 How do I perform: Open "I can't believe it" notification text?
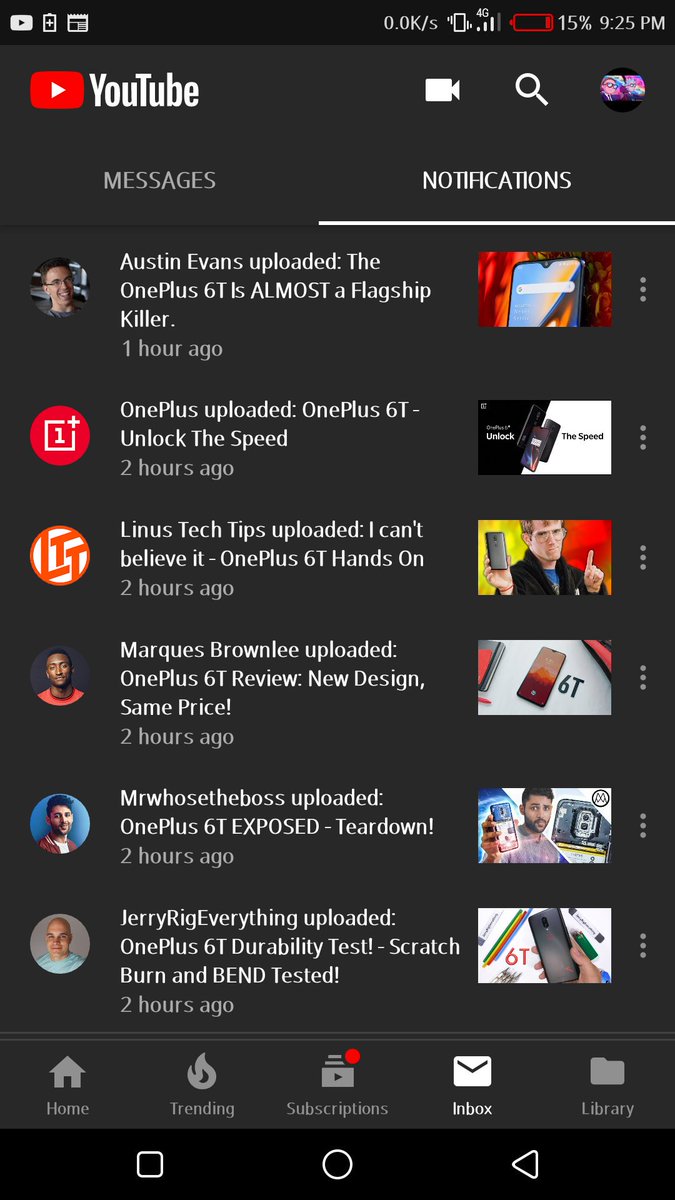pos(272,544)
